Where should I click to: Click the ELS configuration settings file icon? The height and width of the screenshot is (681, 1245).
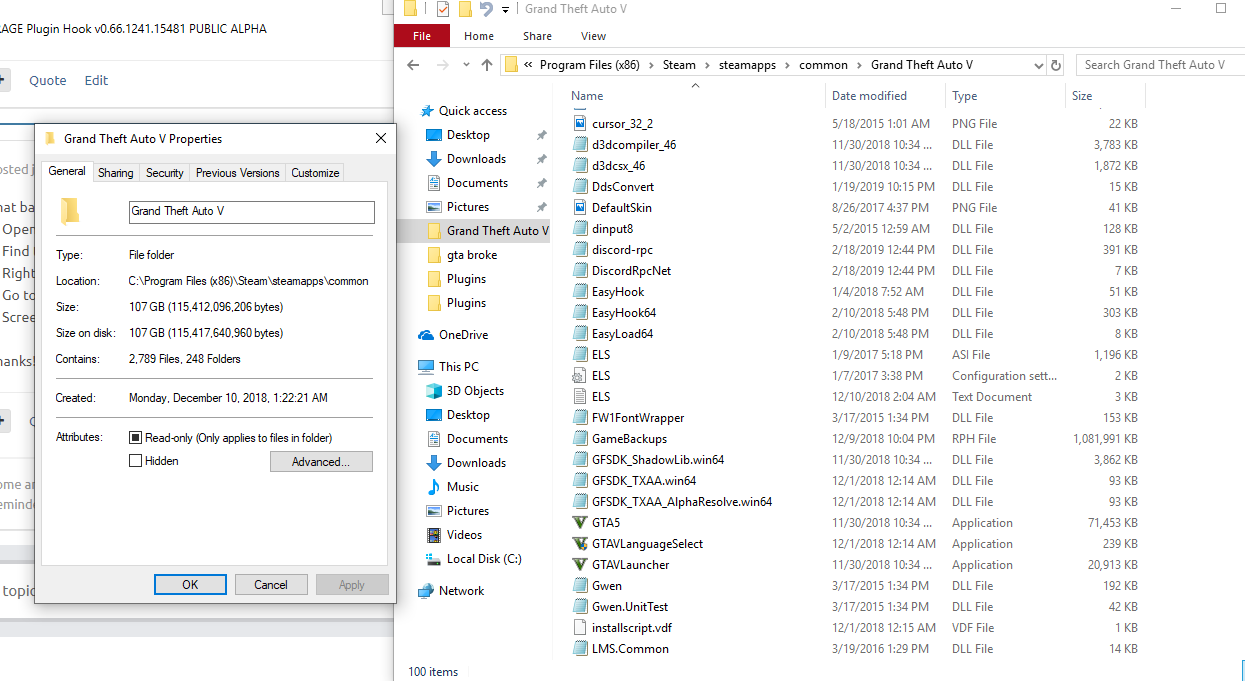pyautogui.click(x=580, y=375)
